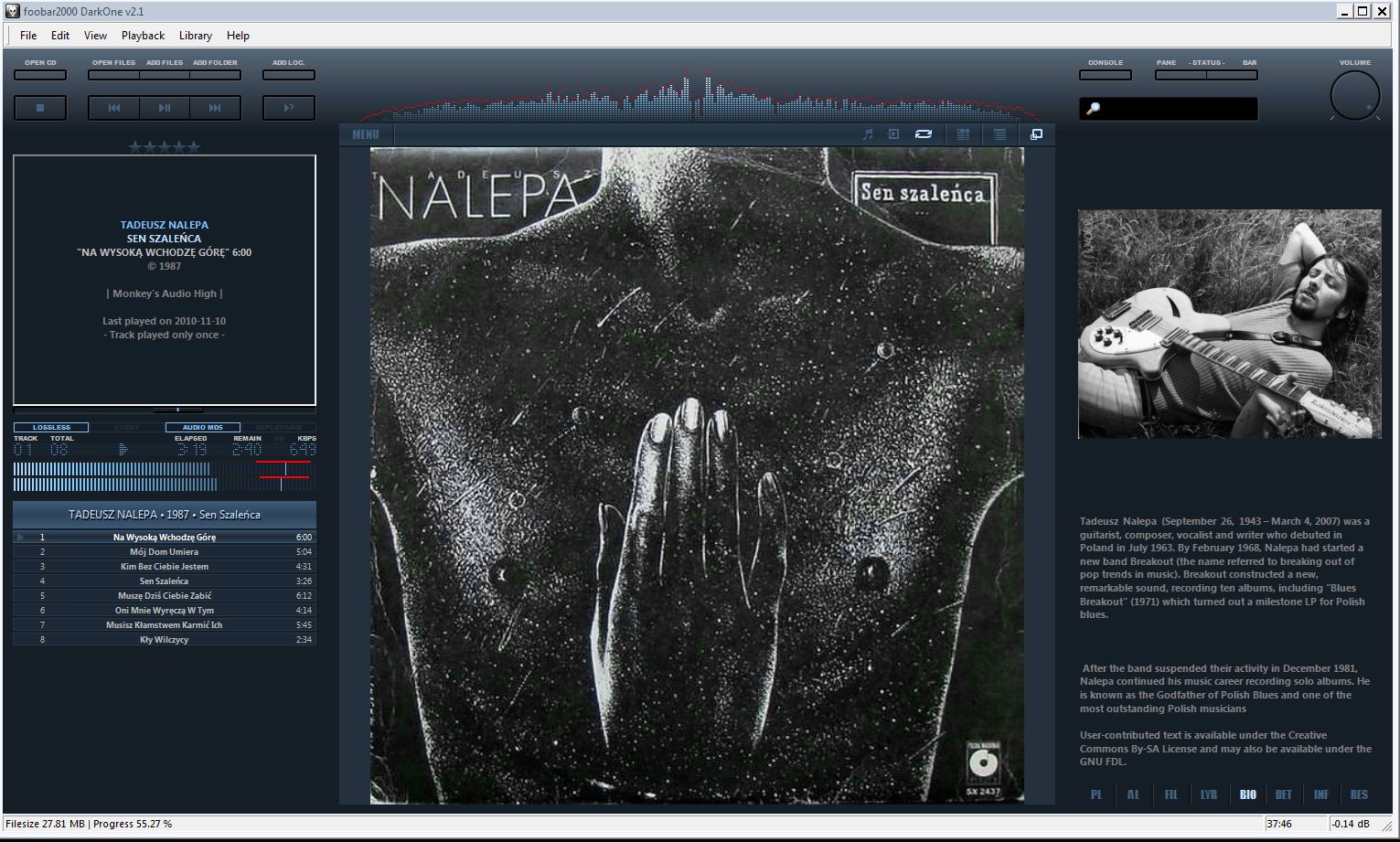Switch to the PL panel tab

[x=1096, y=794]
